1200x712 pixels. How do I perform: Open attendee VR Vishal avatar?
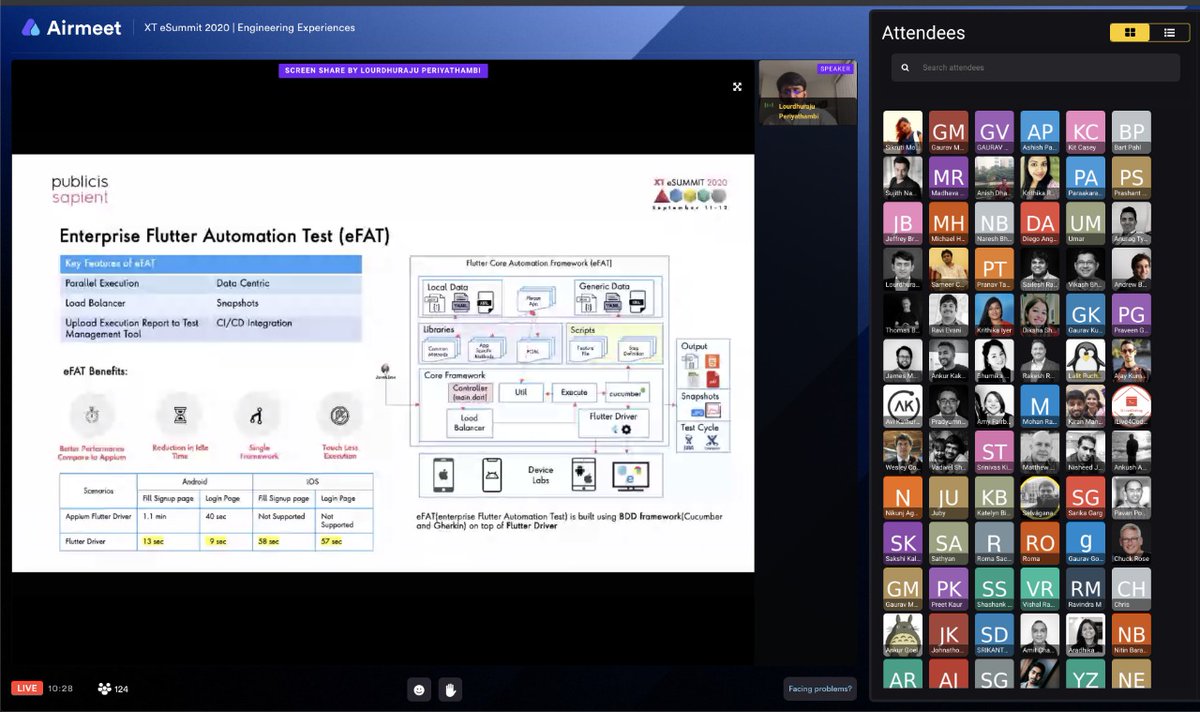(x=1040, y=590)
